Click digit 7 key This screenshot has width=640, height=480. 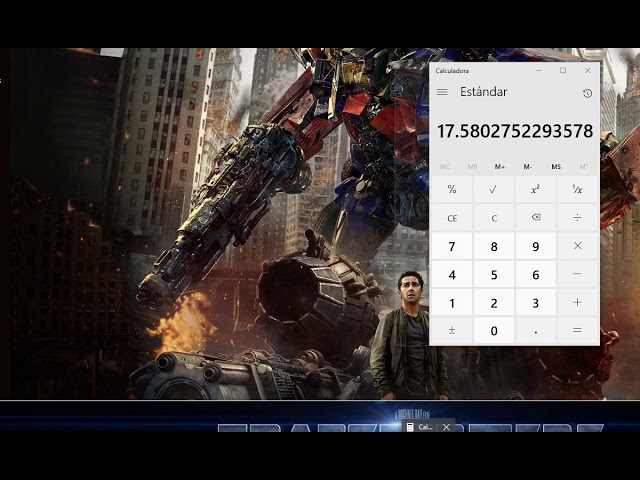point(452,246)
